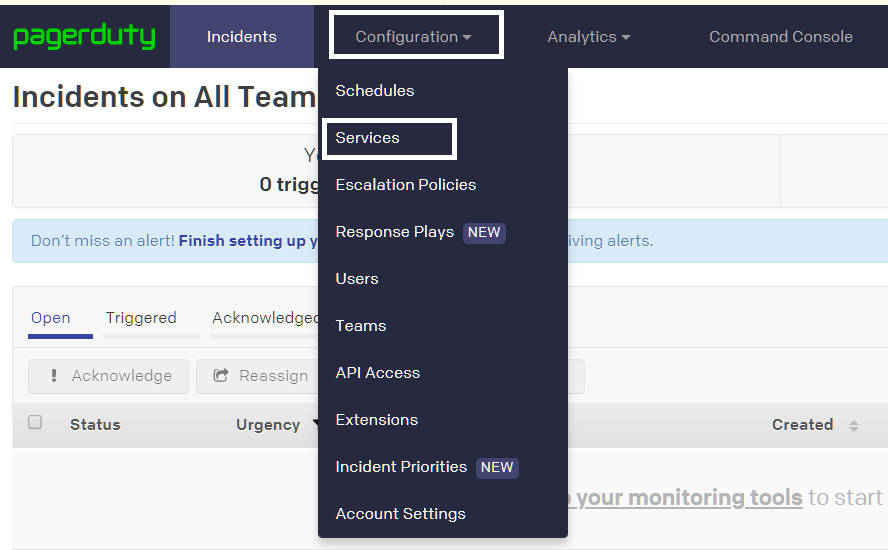
Task: Follow the monitoring tools link
Action: tap(689, 497)
